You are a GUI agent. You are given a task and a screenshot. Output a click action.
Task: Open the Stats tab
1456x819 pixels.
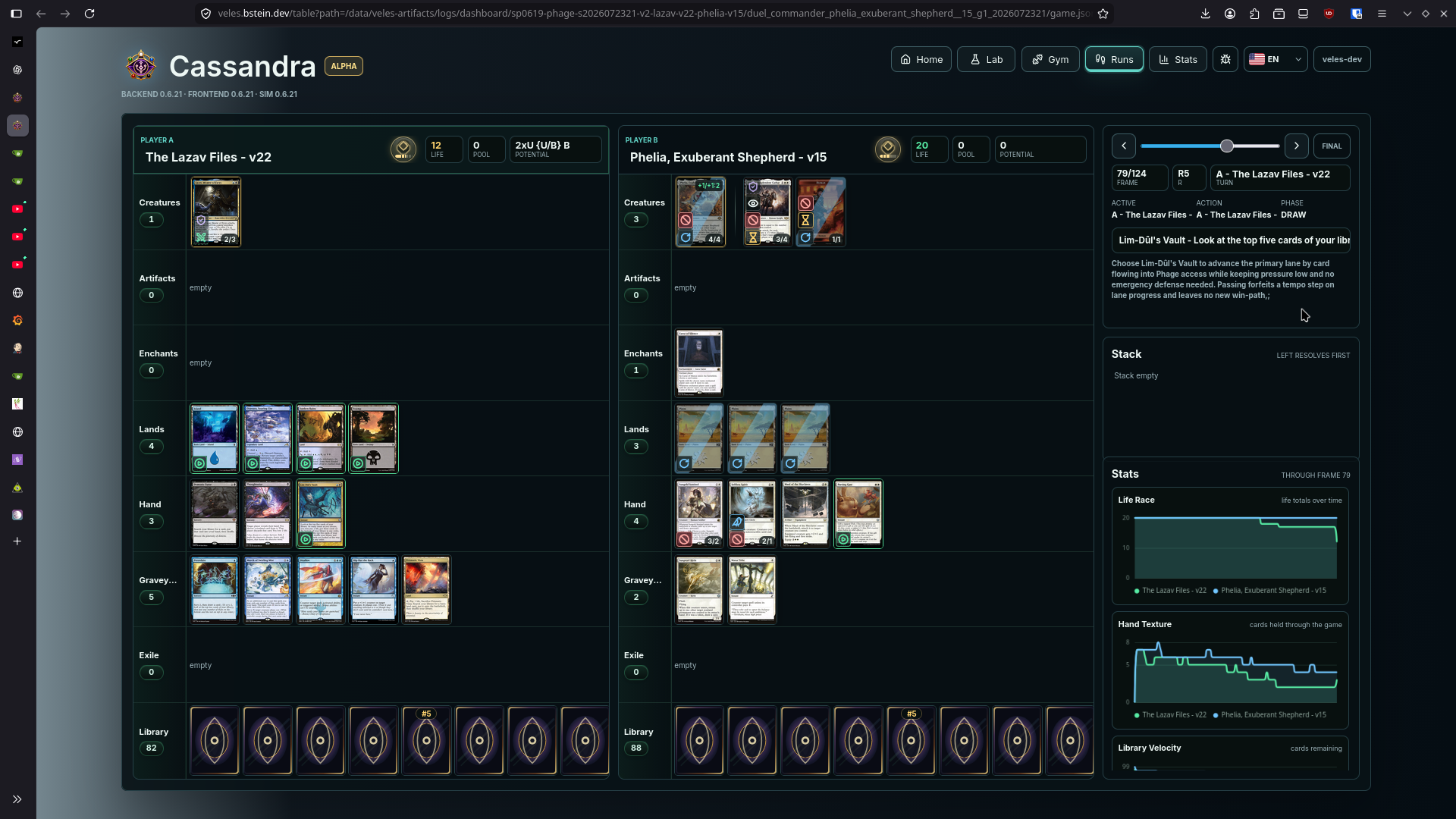point(1178,59)
